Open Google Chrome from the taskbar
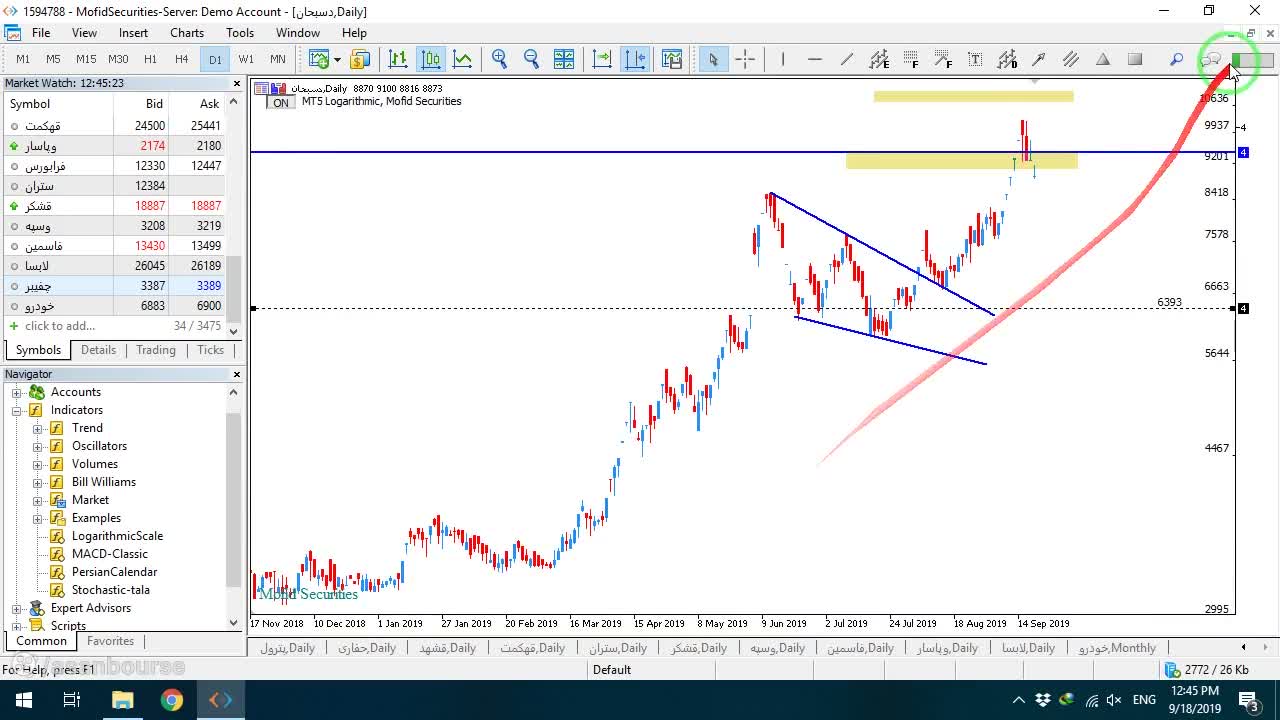The height and width of the screenshot is (720, 1280). pos(172,700)
